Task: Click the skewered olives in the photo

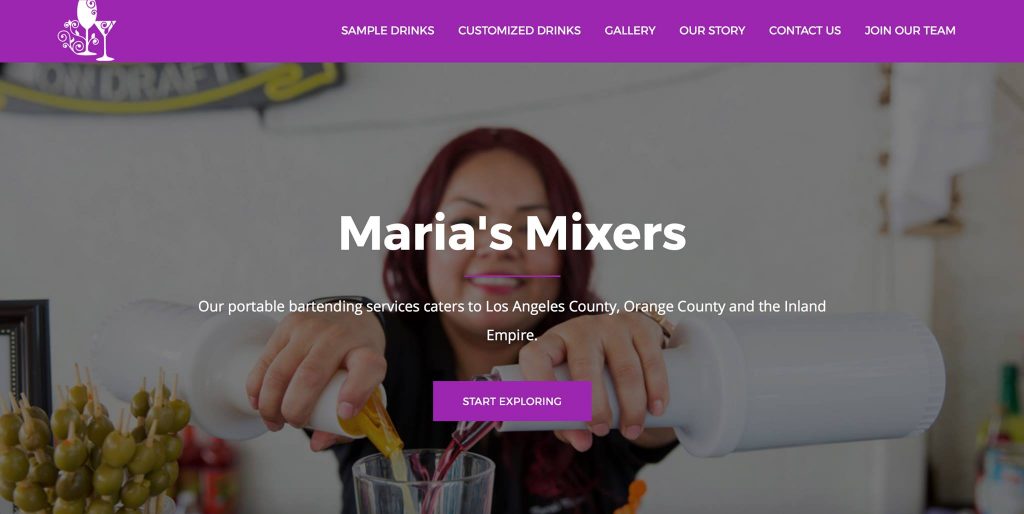Action: click(91, 444)
